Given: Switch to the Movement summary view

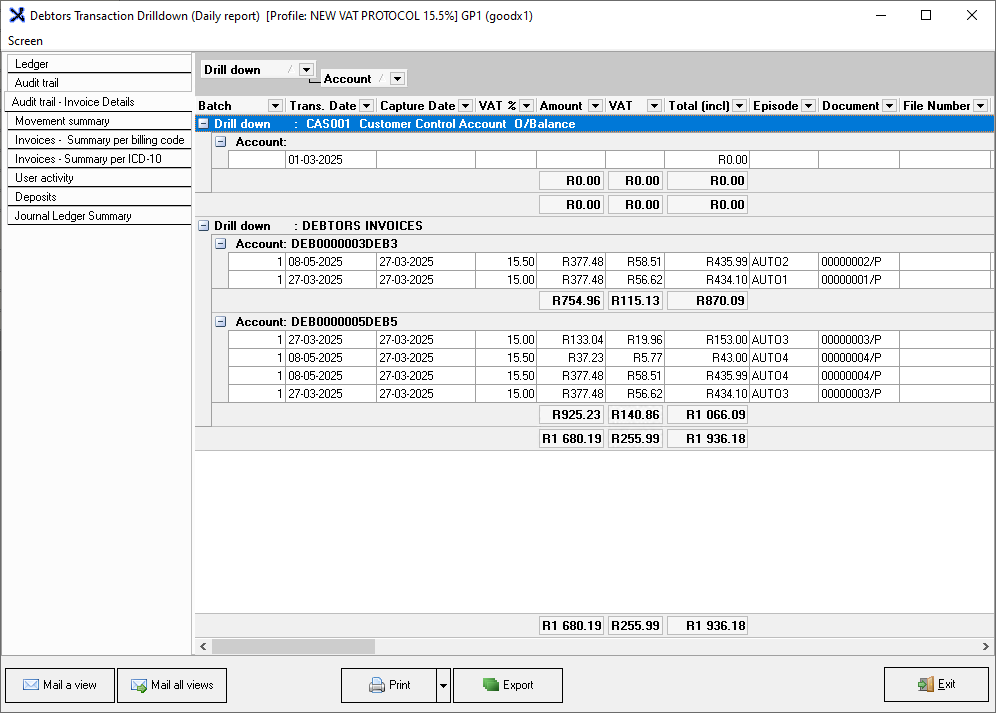Looking at the screenshot, I should [x=62, y=121].
